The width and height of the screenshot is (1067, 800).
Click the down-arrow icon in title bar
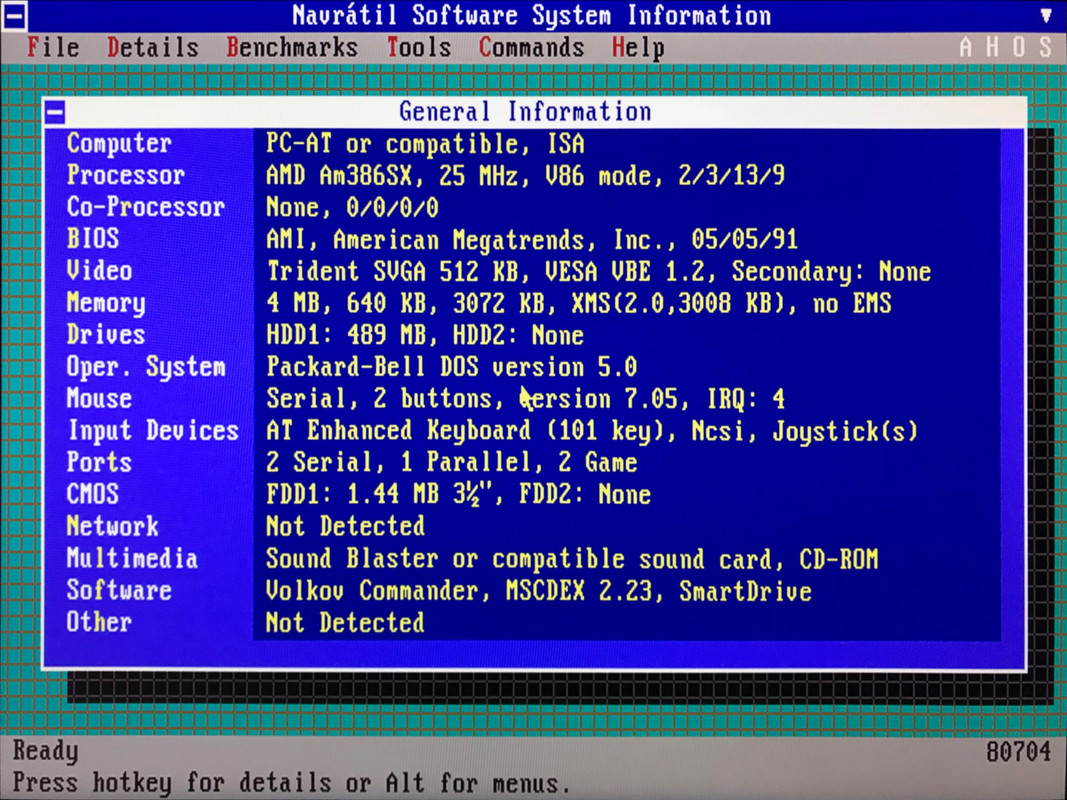[x=1047, y=16]
